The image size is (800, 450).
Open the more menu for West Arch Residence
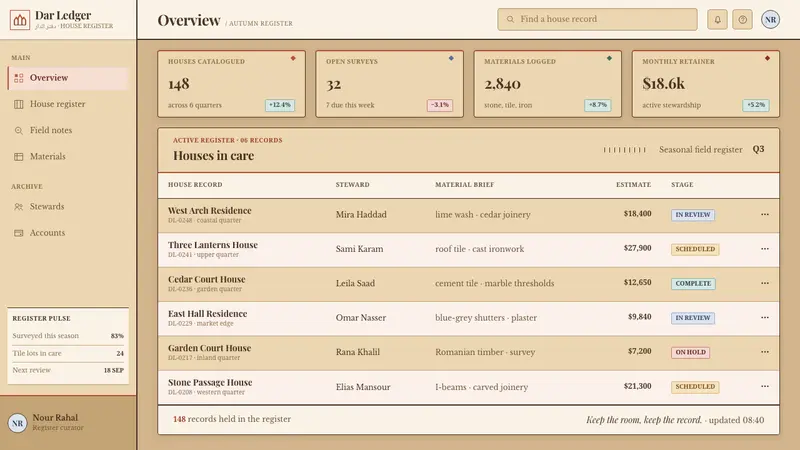765,214
